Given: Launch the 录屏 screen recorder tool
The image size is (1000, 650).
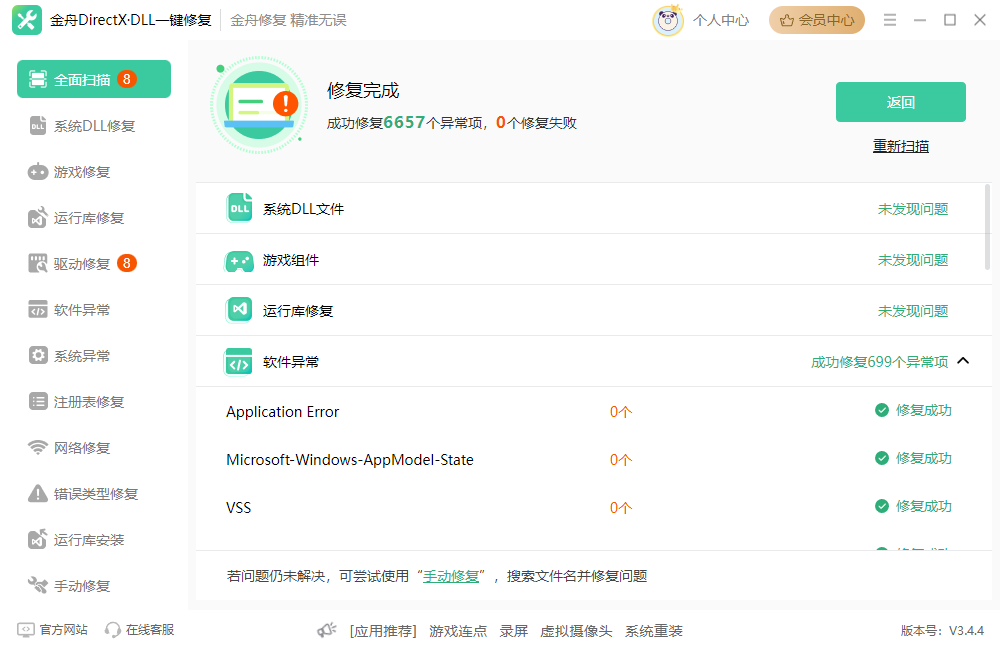Looking at the screenshot, I should (x=513, y=631).
